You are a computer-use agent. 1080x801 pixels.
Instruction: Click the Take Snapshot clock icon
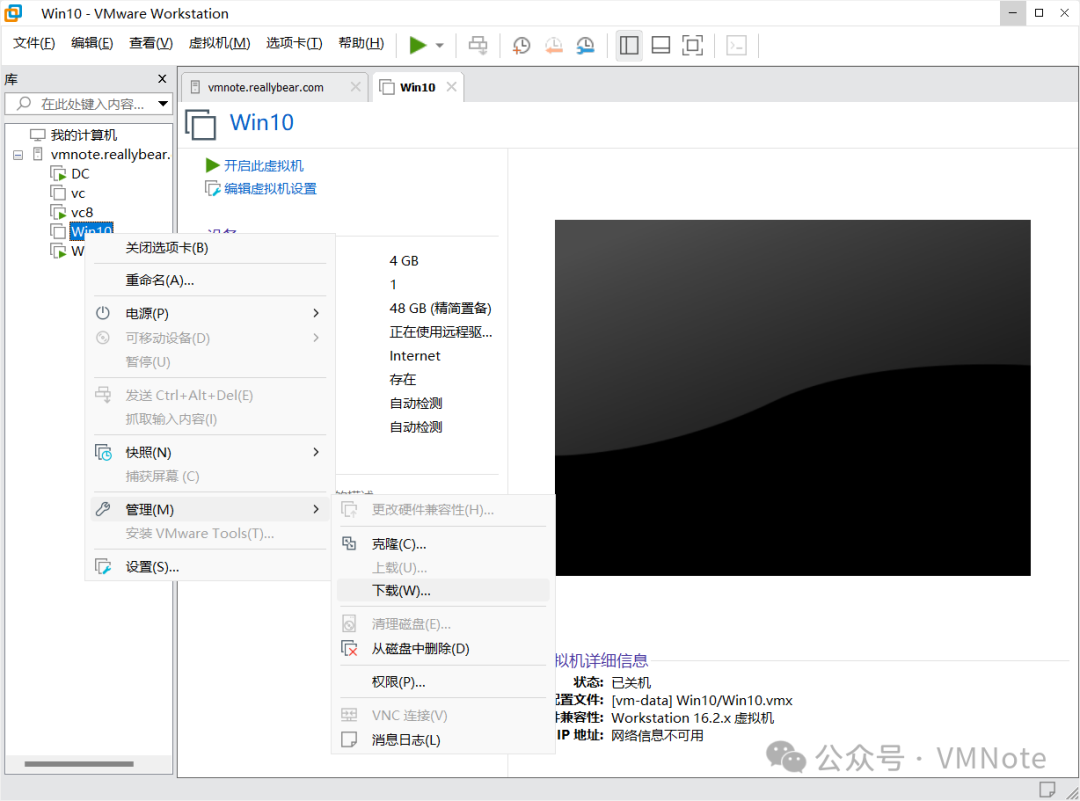click(521, 45)
